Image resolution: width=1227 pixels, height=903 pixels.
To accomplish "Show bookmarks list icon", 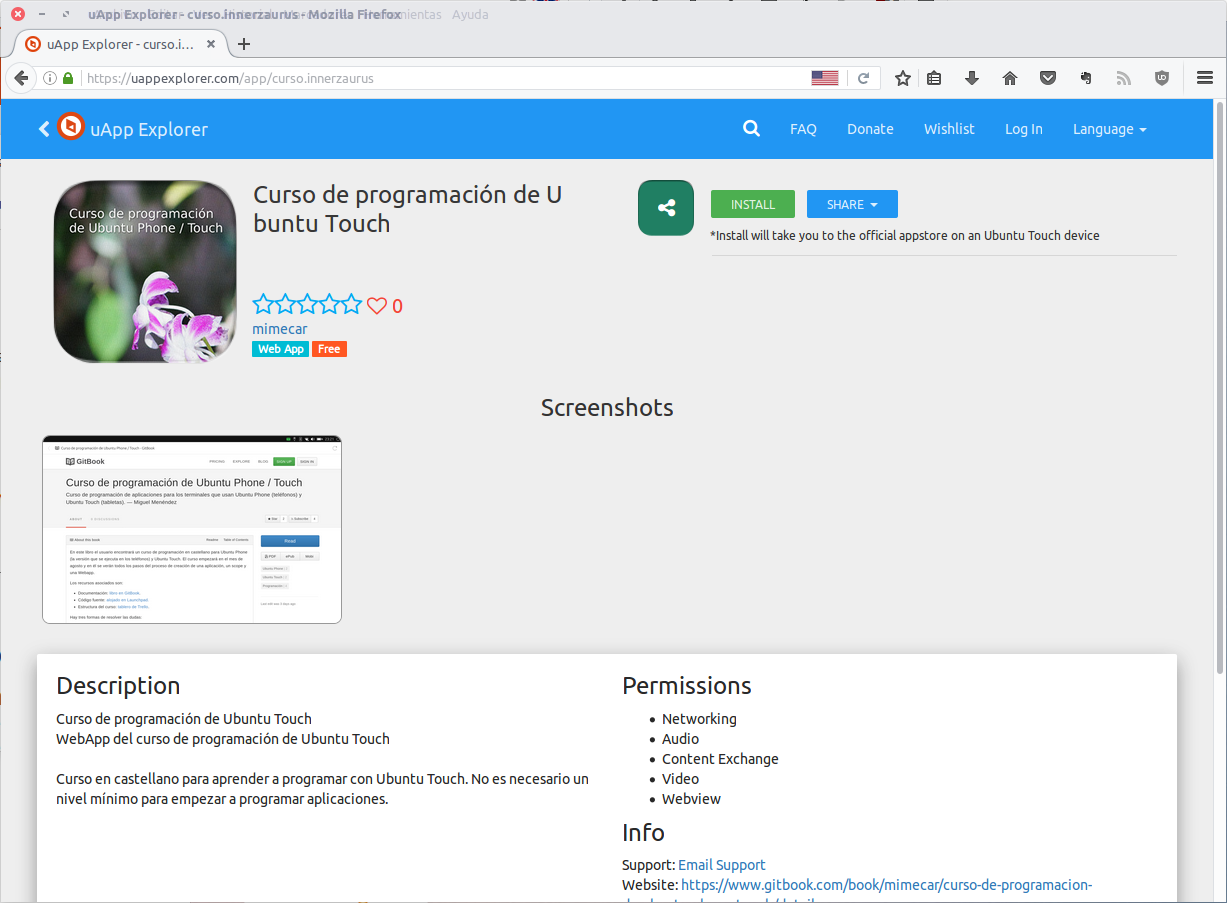I will (934, 78).
